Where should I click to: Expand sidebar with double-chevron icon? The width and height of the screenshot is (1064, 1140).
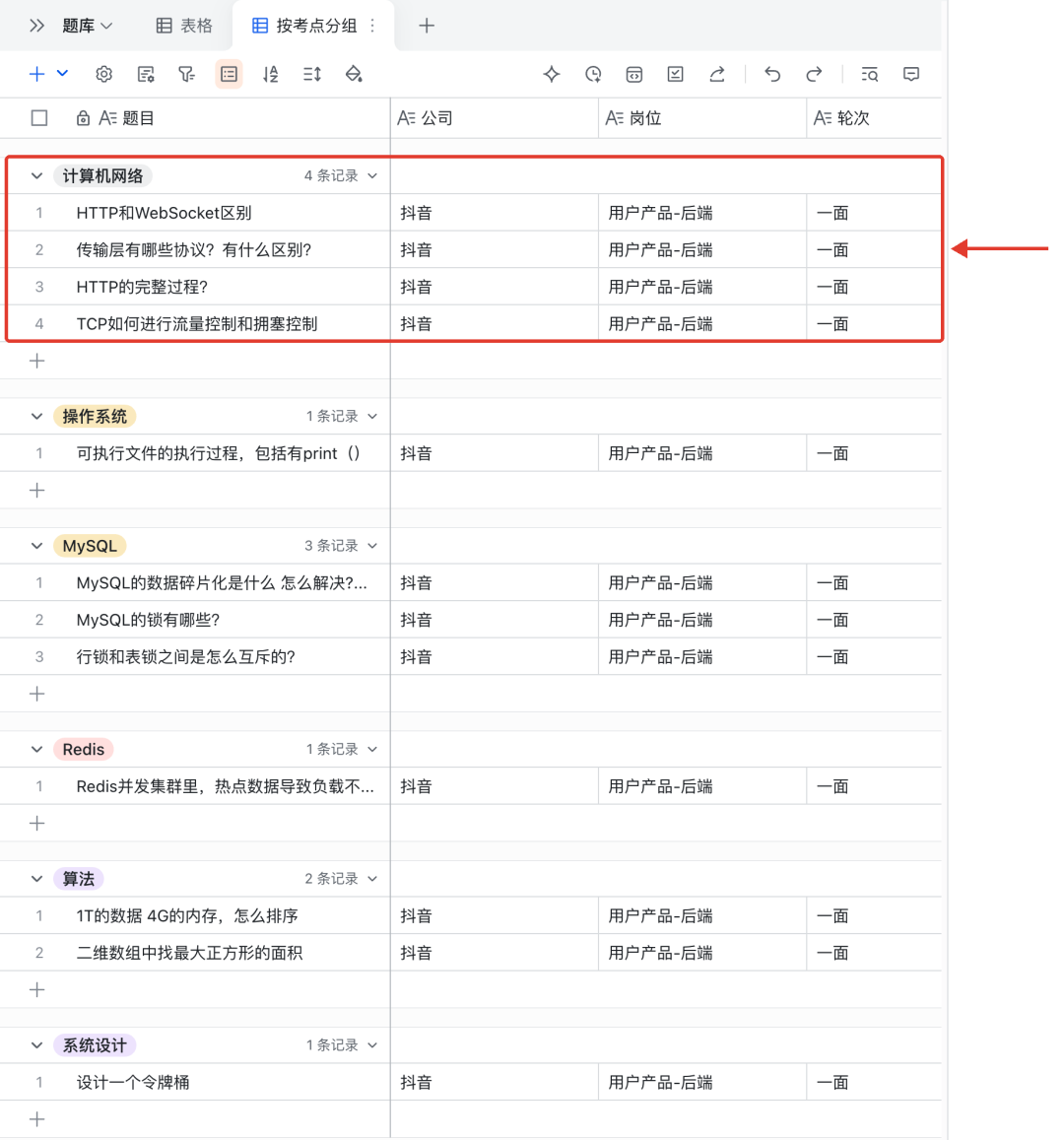tap(36, 27)
